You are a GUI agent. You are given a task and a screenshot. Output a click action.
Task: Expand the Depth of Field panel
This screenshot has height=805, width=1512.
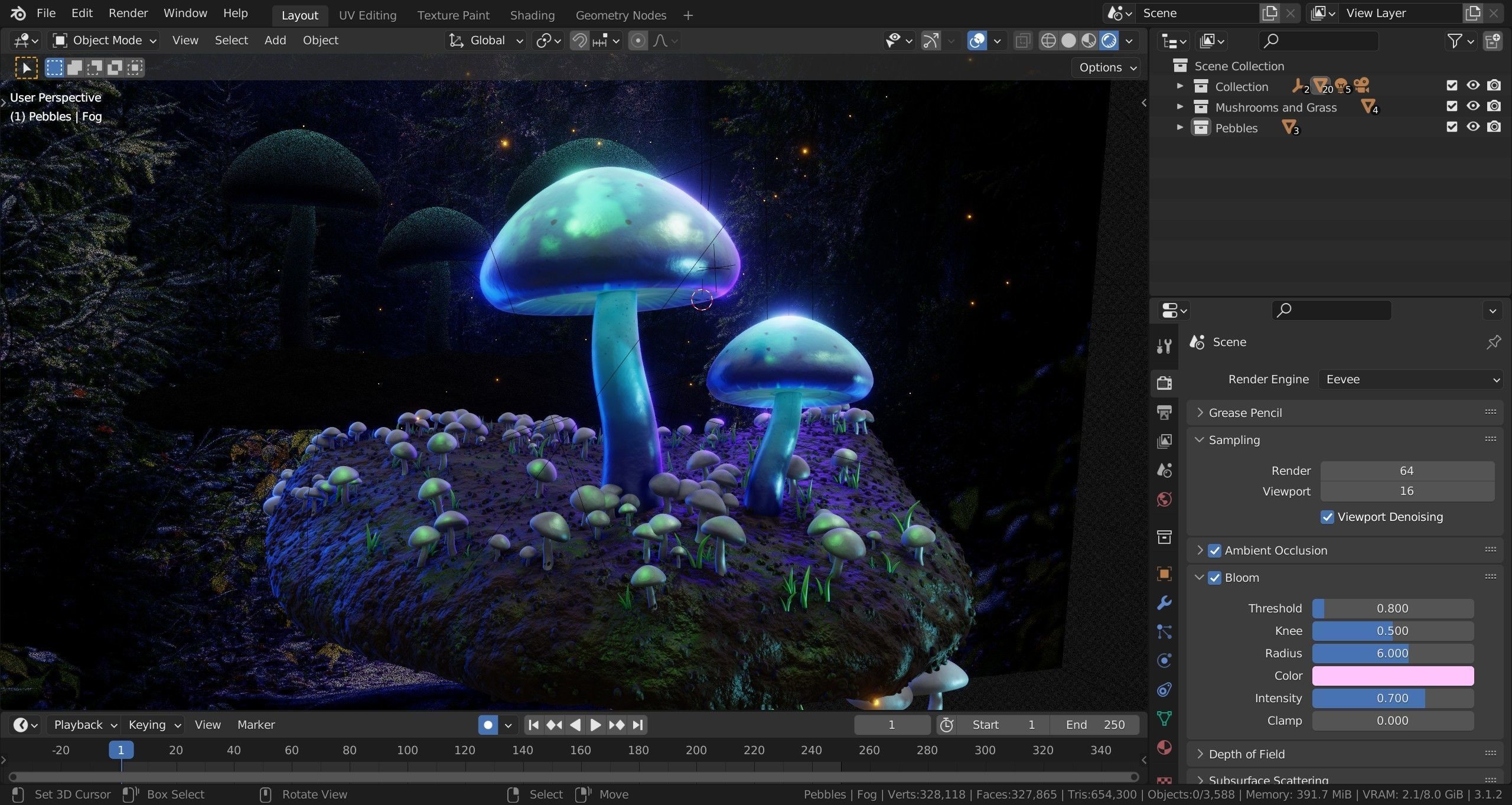click(1200, 754)
